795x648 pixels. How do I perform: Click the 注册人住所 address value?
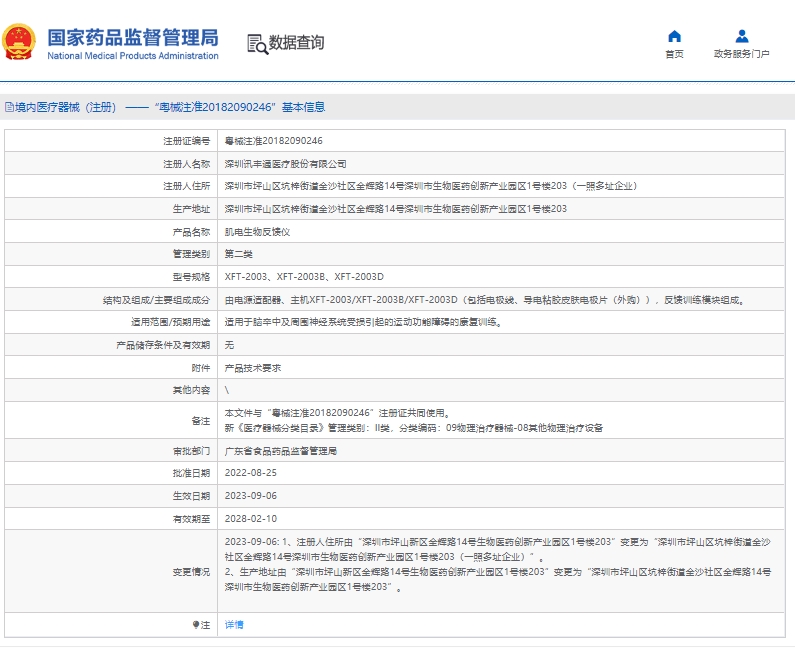431,186
